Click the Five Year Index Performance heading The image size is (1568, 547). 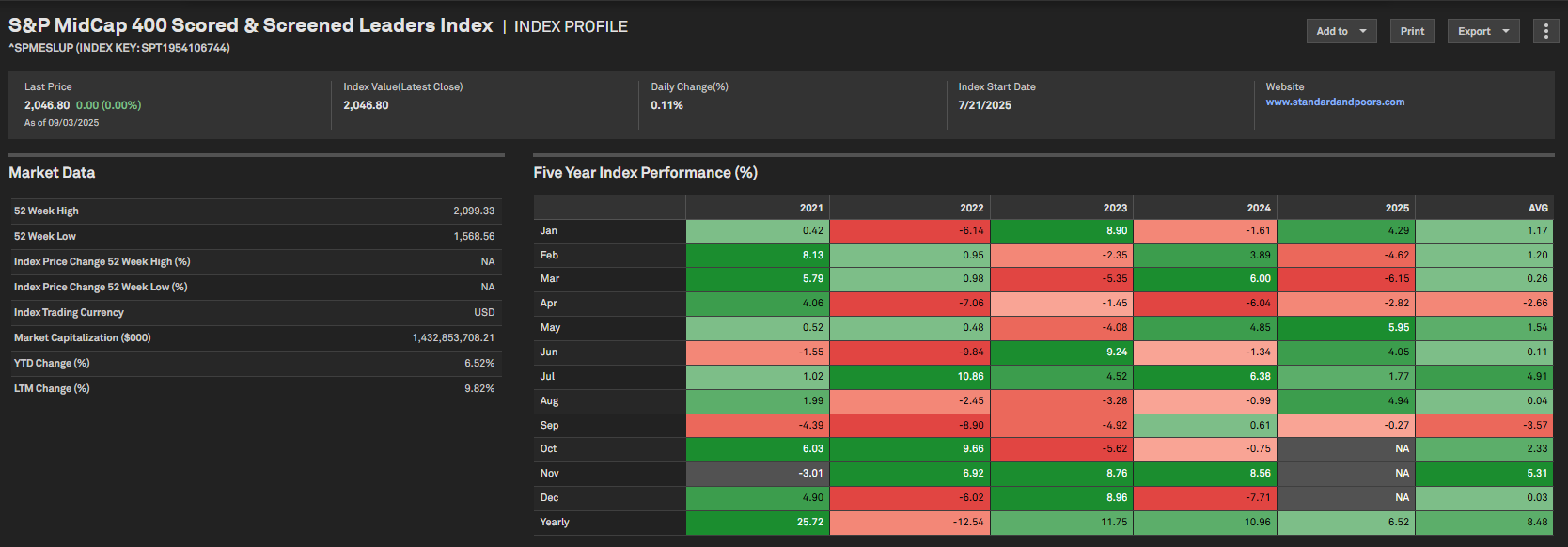click(x=645, y=173)
